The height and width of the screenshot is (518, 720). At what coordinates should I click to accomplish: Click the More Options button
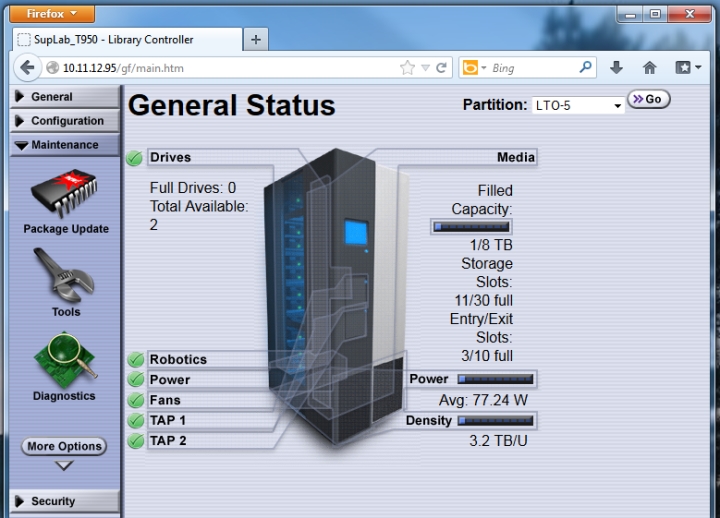pos(64,446)
